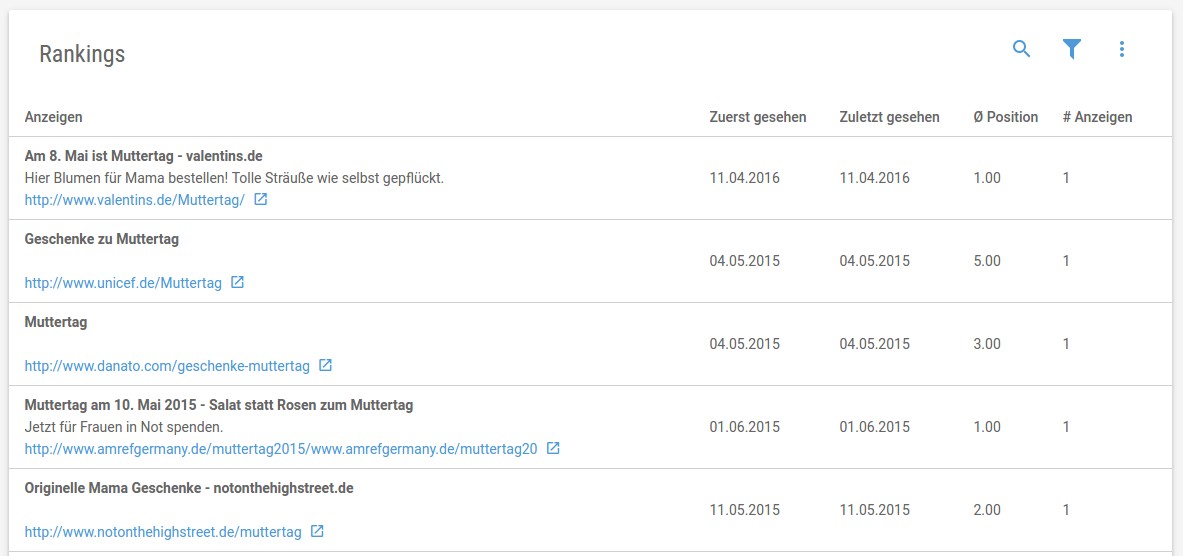Image resolution: width=1183 pixels, height=556 pixels.
Task: Select the Zuerst gesehen date 11.04.2016
Action: tap(745, 178)
